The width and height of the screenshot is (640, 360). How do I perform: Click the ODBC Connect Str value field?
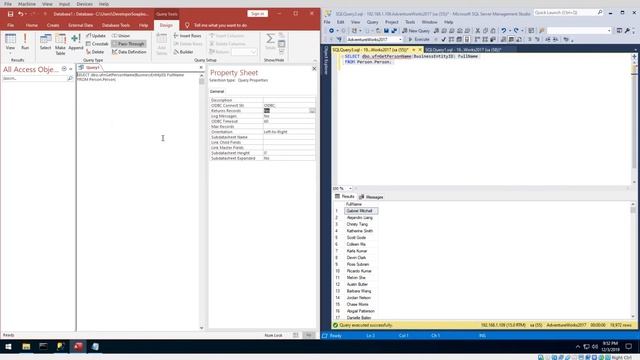tap(289, 105)
